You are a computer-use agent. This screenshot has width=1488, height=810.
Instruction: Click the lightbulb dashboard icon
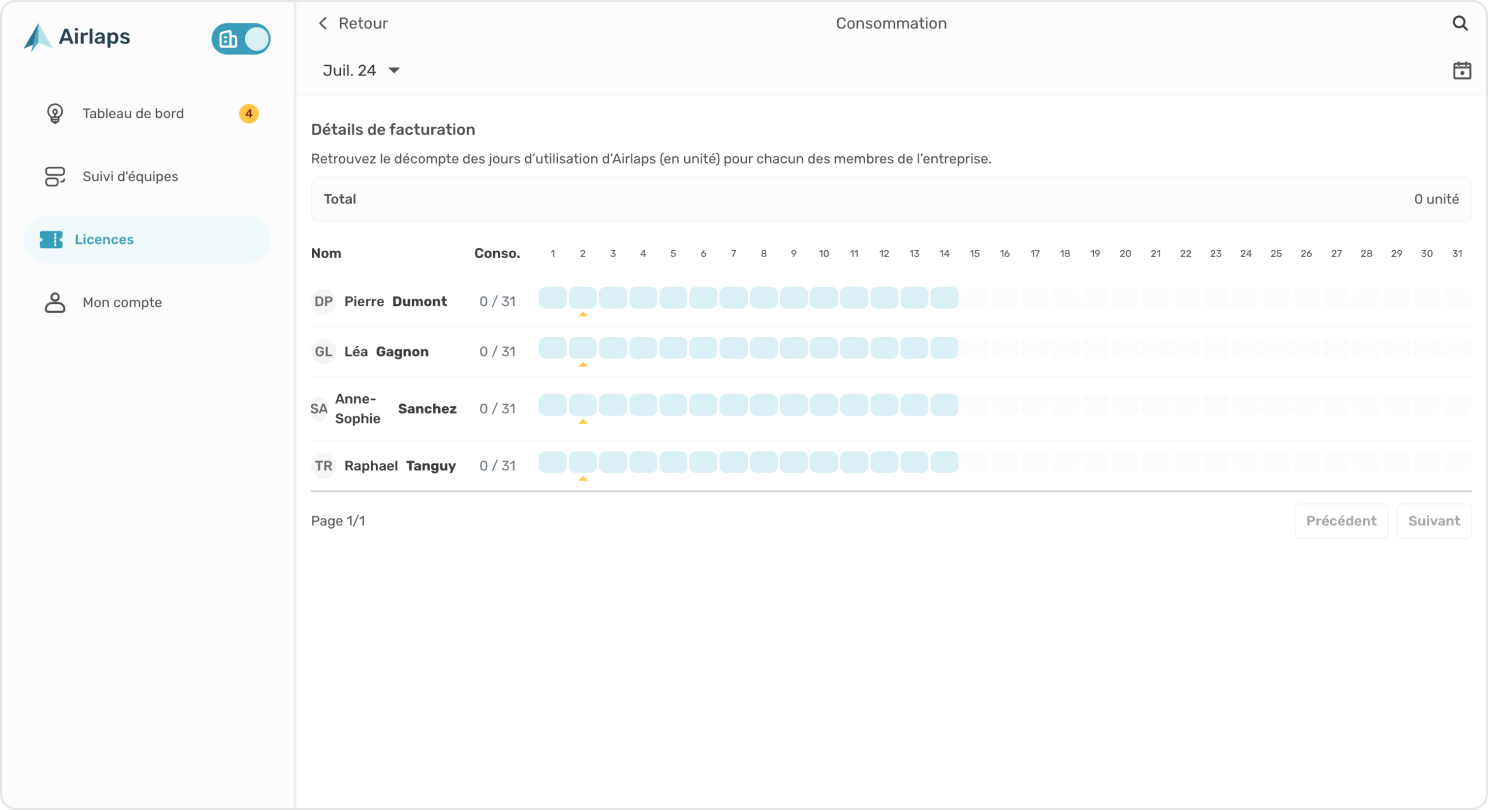click(x=55, y=114)
